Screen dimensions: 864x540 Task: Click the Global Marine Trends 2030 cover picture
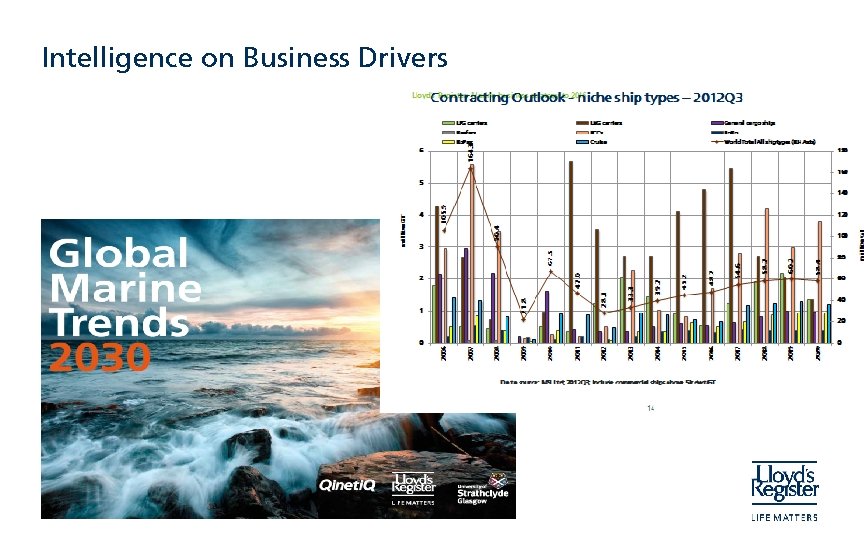(278, 369)
